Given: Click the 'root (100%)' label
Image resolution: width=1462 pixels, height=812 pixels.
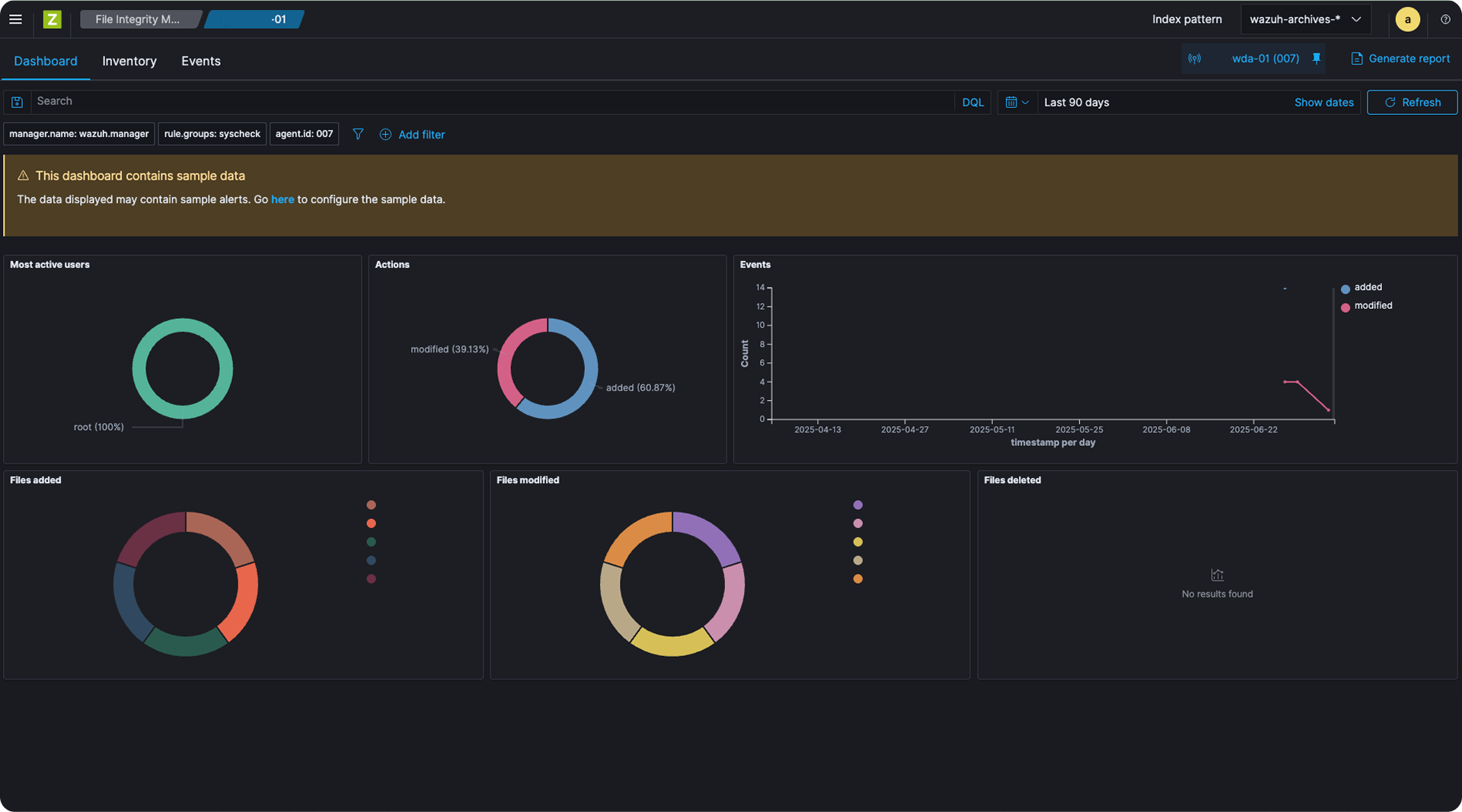Looking at the screenshot, I should [98, 427].
